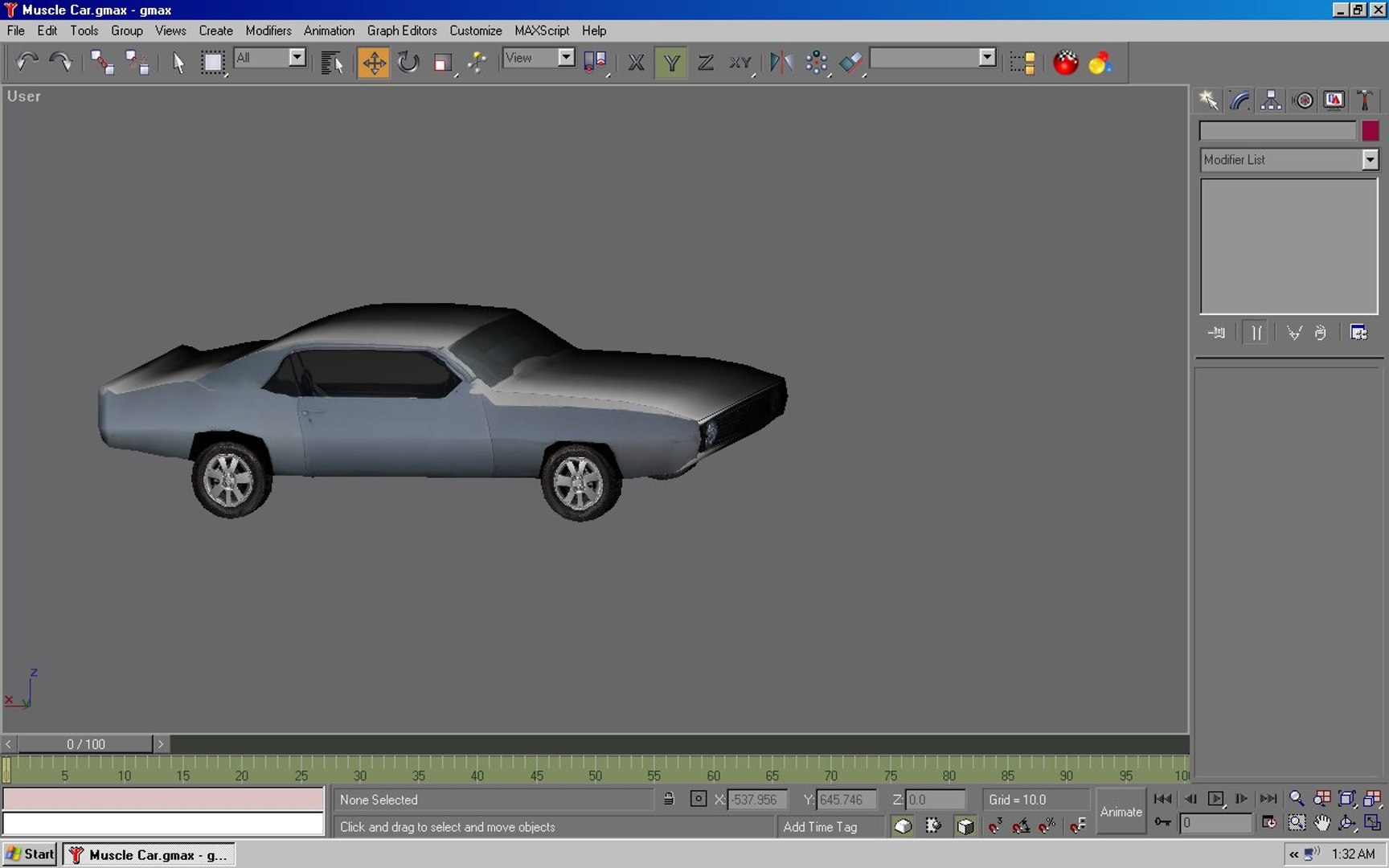This screenshot has height=868, width=1389.
Task: Open the Align tool
Action: [x=851, y=62]
